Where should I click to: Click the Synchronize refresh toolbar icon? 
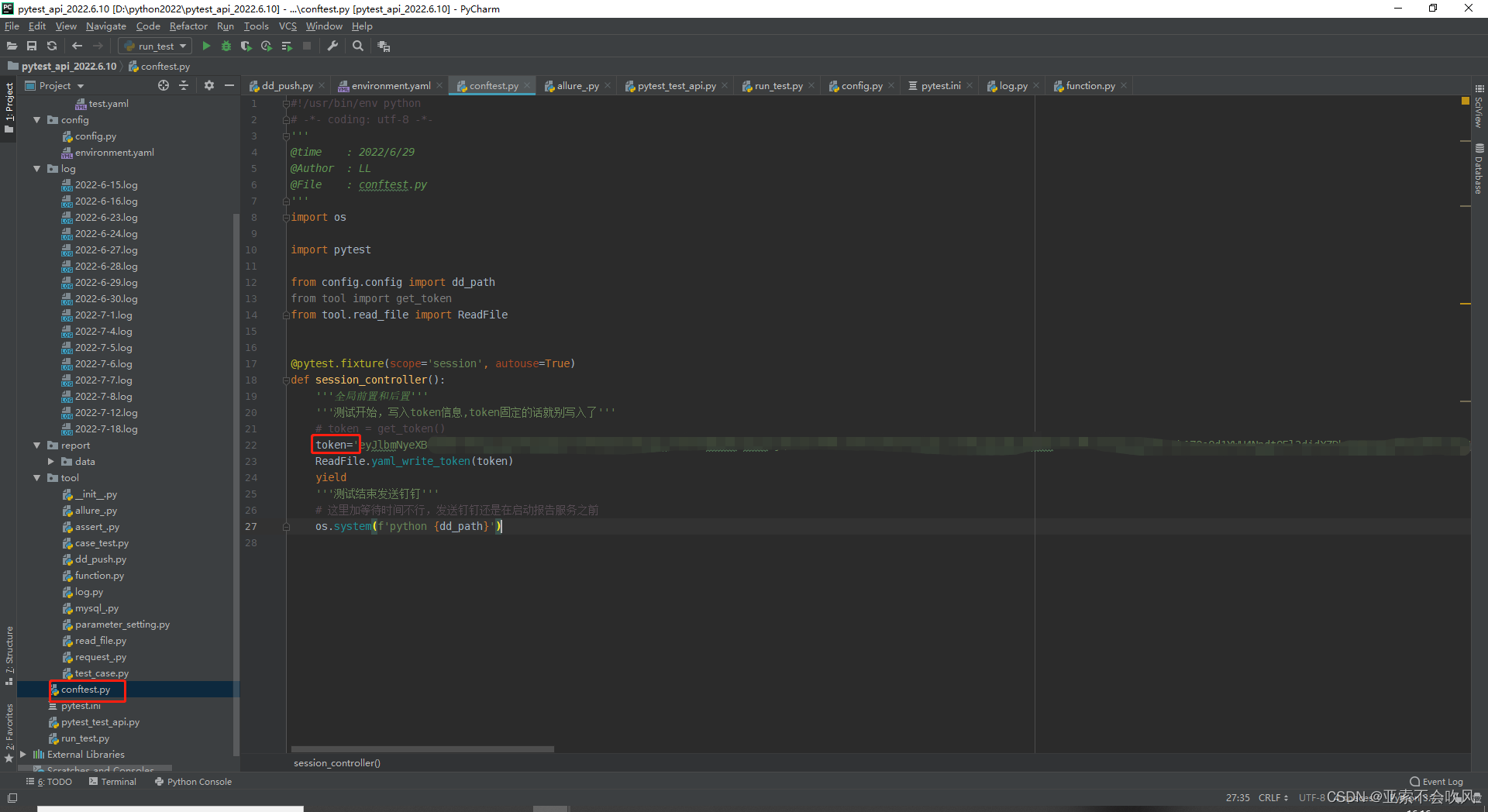(x=52, y=46)
